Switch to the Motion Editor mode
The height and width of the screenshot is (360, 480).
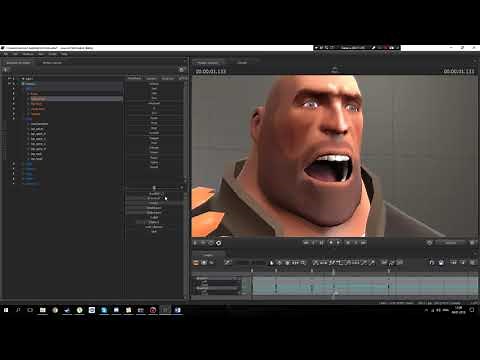tap(204, 263)
